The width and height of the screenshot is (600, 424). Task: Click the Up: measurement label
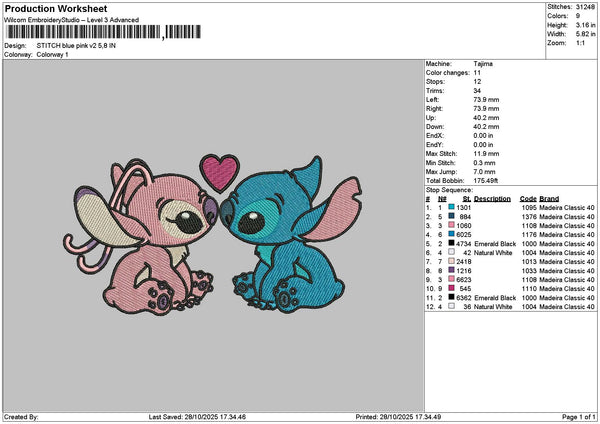coord(430,118)
